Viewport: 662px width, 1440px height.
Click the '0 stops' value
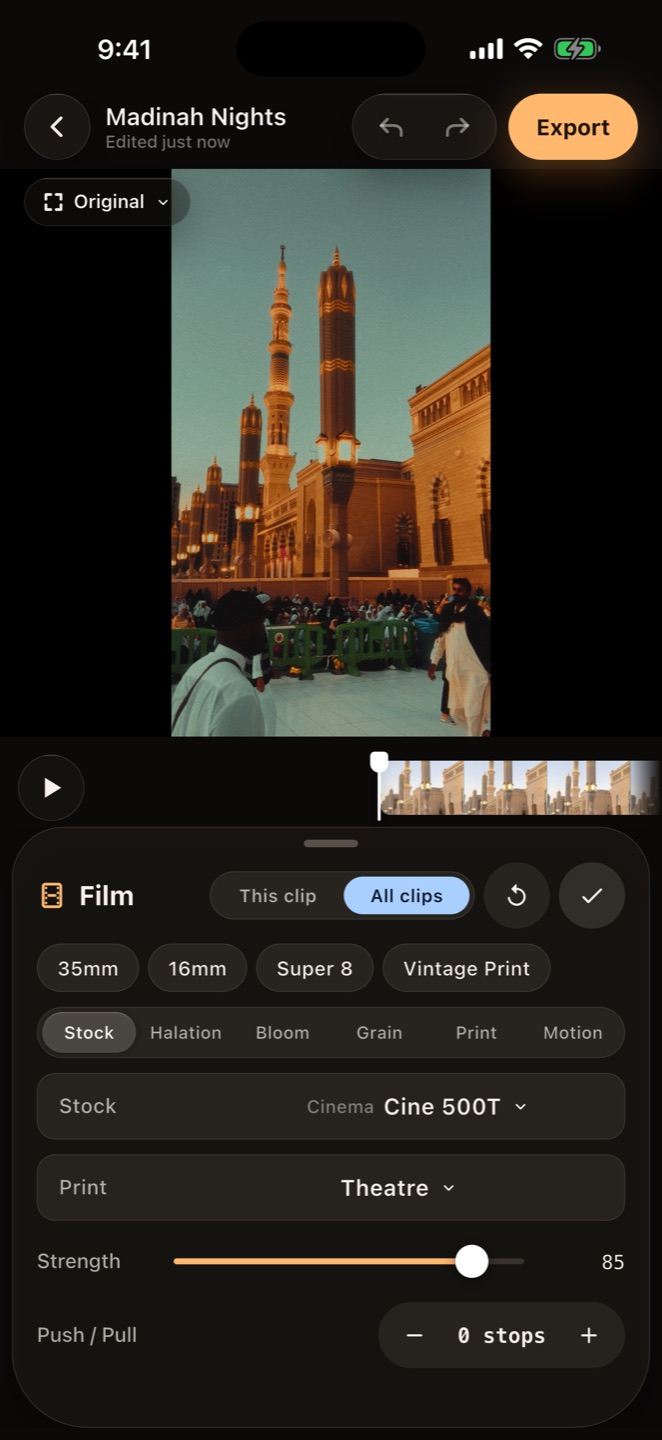tap(501, 1335)
